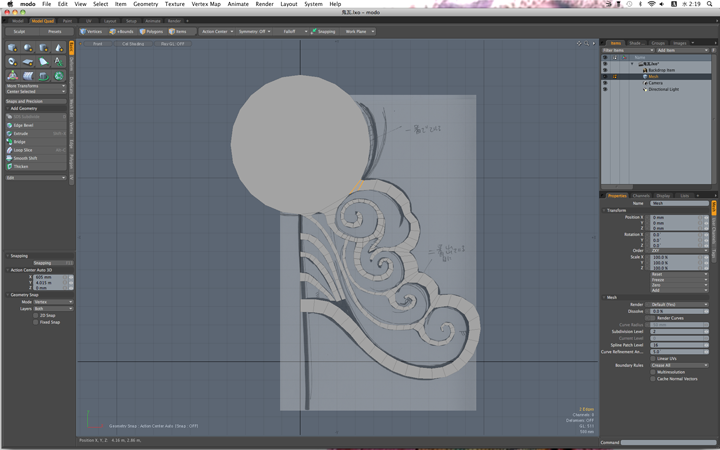Activate the green circular rotate tool

59,75
